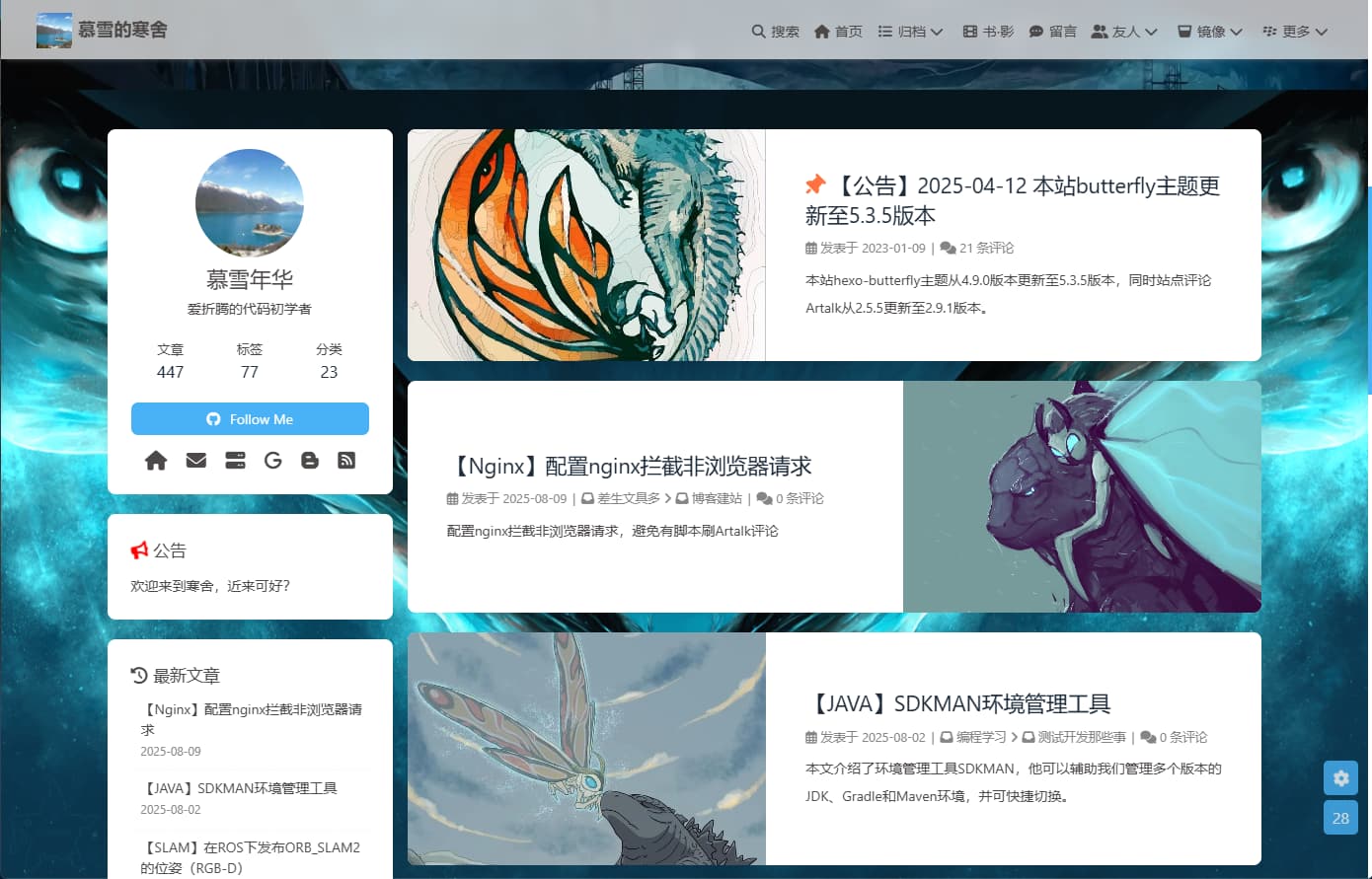Open the server icon link in profile card
The height and width of the screenshot is (879, 1372).
[235, 461]
